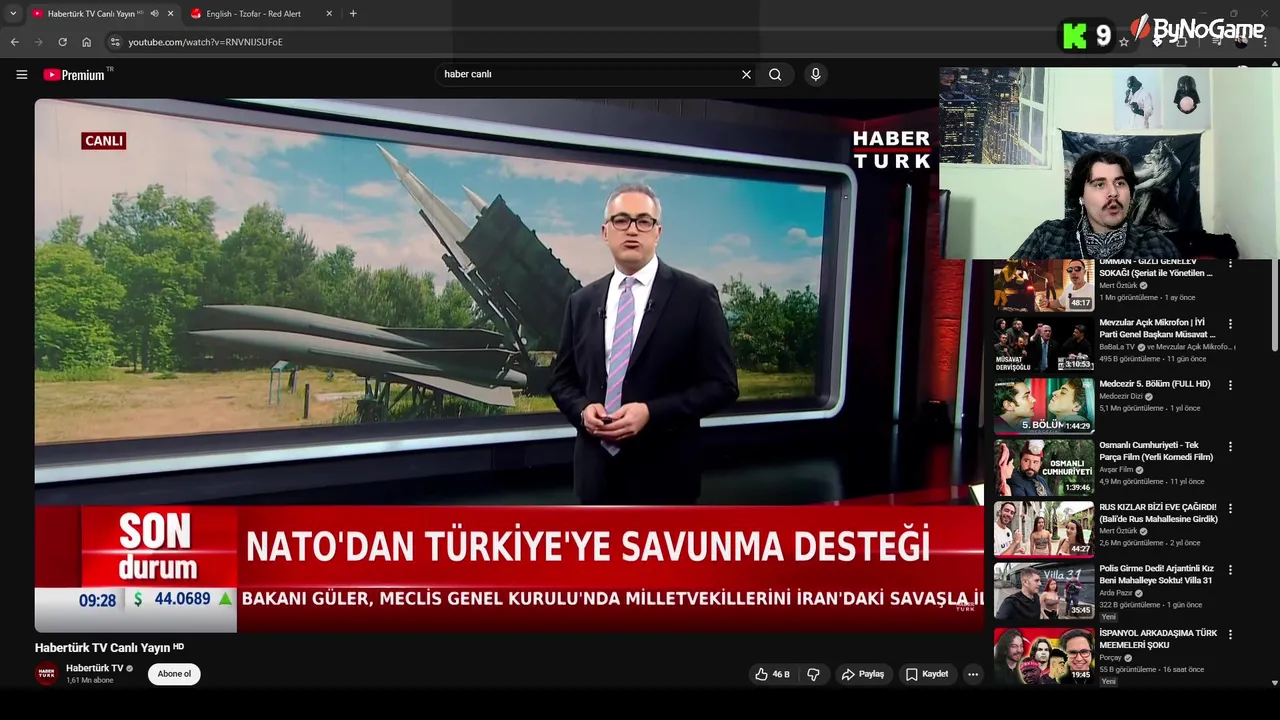Go back with browser back arrow

[14, 42]
